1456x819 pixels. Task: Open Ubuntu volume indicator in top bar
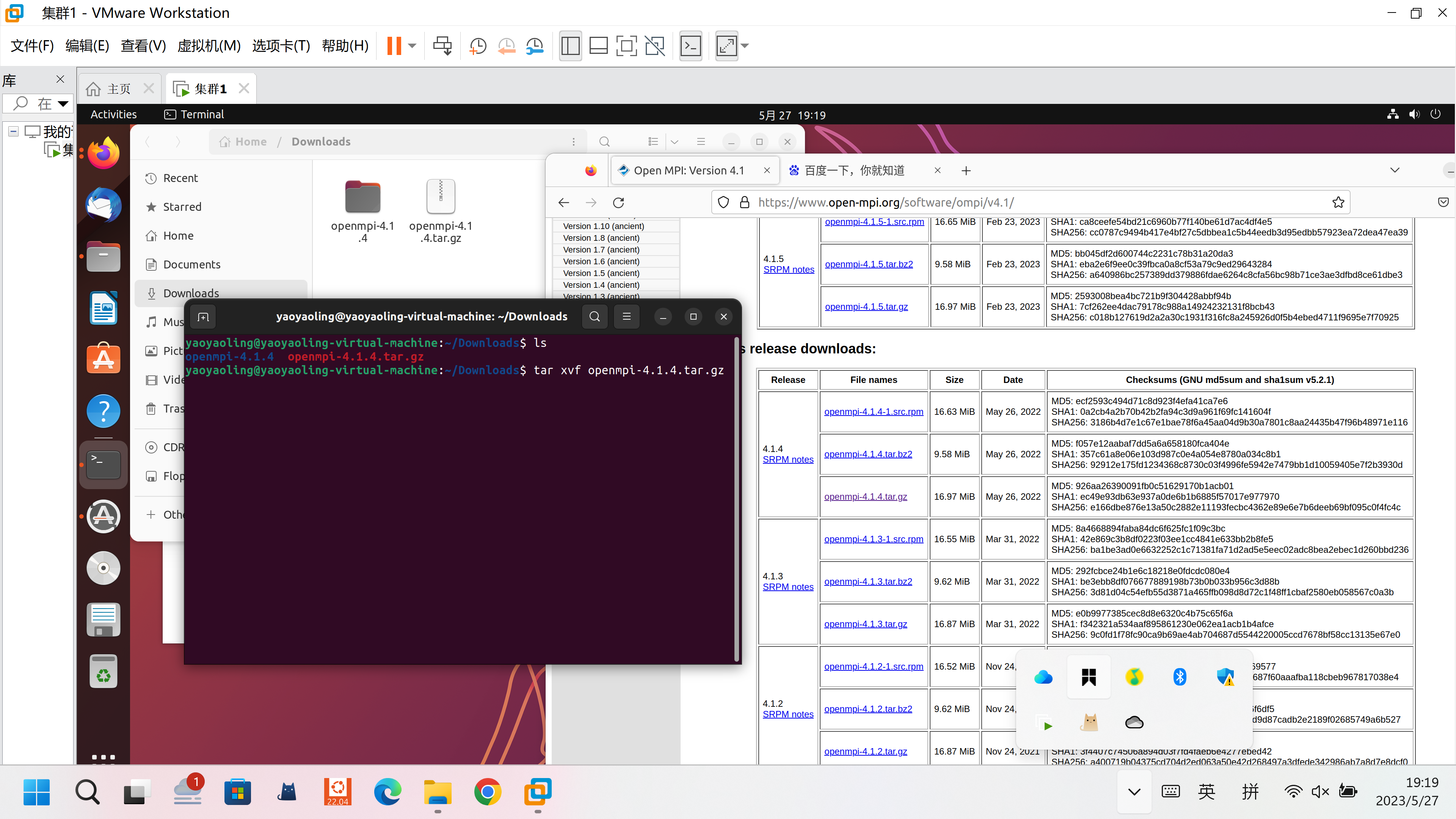pos(1414,115)
